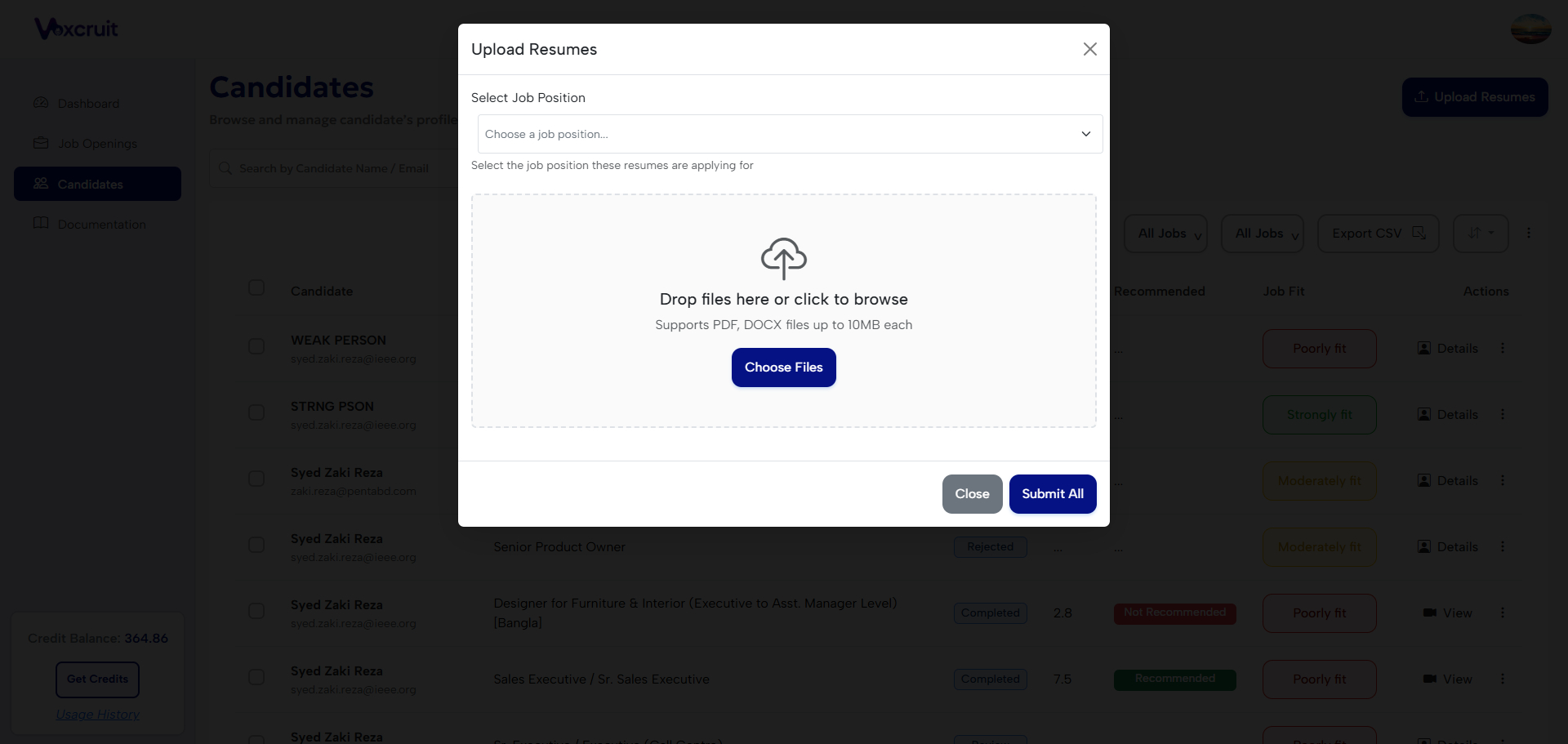This screenshot has height=744, width=1568.
Task: Open row menu for Senior Product Owner row
Action: 1503,546
